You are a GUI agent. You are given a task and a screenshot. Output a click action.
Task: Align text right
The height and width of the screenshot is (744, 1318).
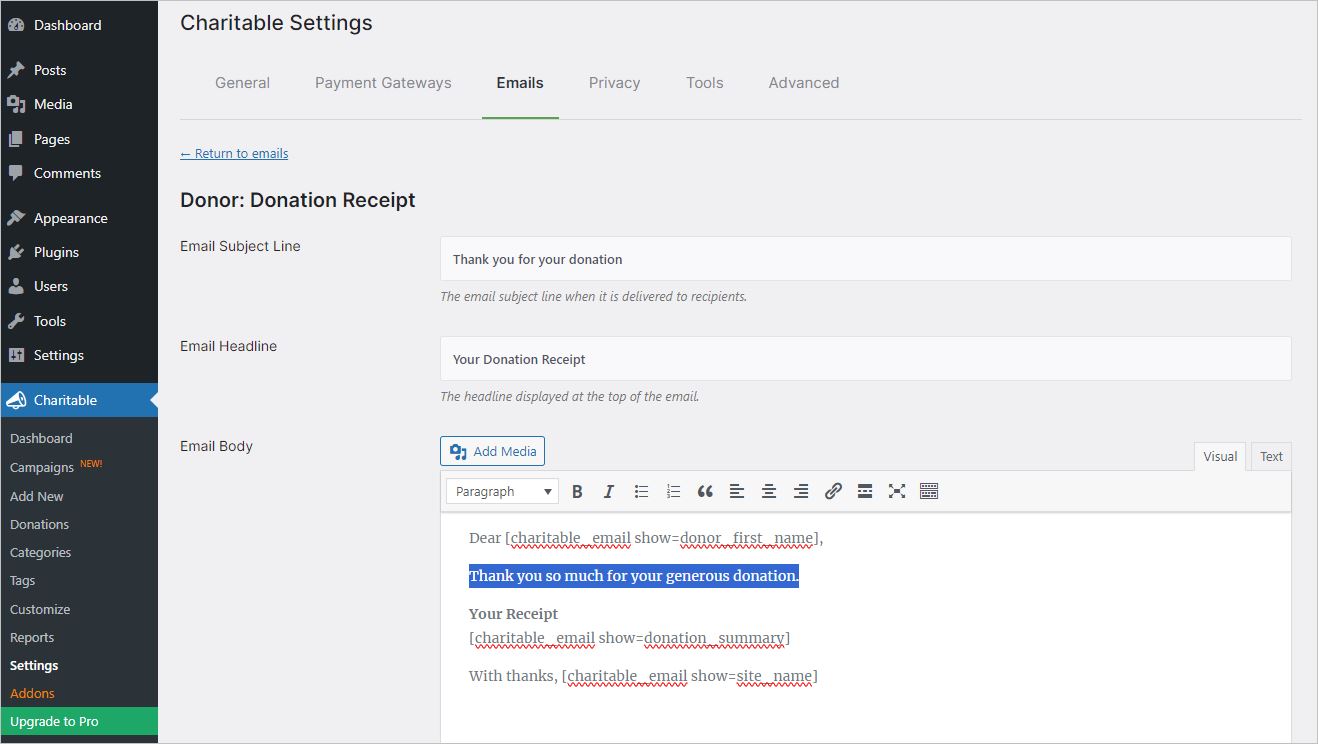(x=801, y=491)
